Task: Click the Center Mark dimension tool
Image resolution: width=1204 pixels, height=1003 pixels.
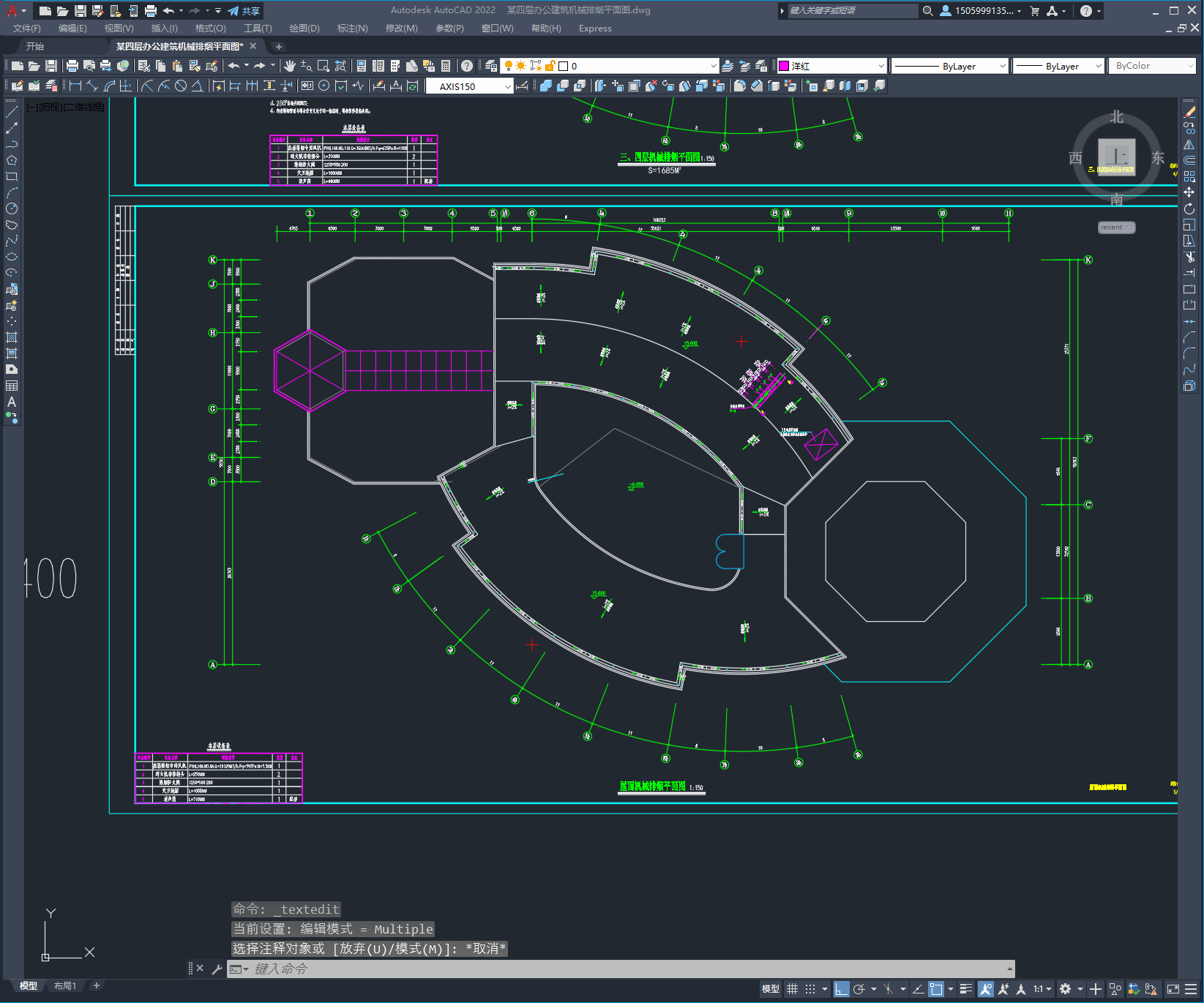Action: click(324, 86)
